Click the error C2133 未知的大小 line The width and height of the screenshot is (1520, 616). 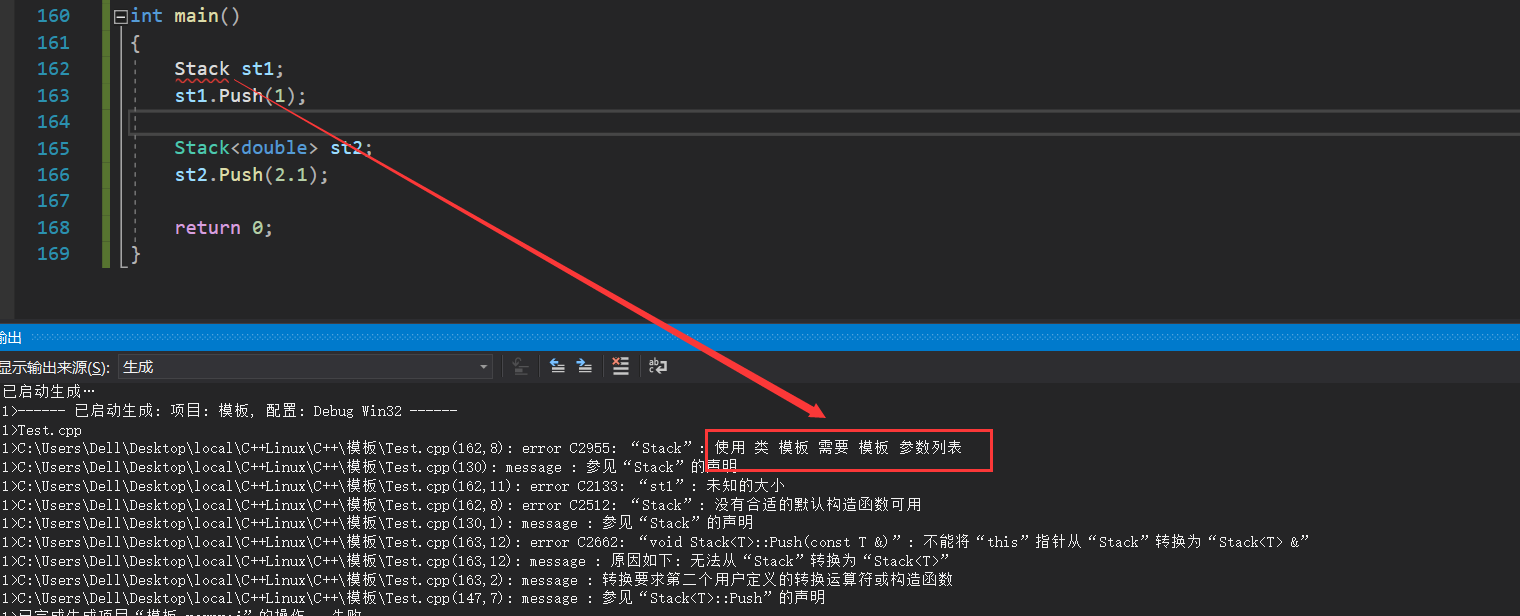[x=393, y=486]
